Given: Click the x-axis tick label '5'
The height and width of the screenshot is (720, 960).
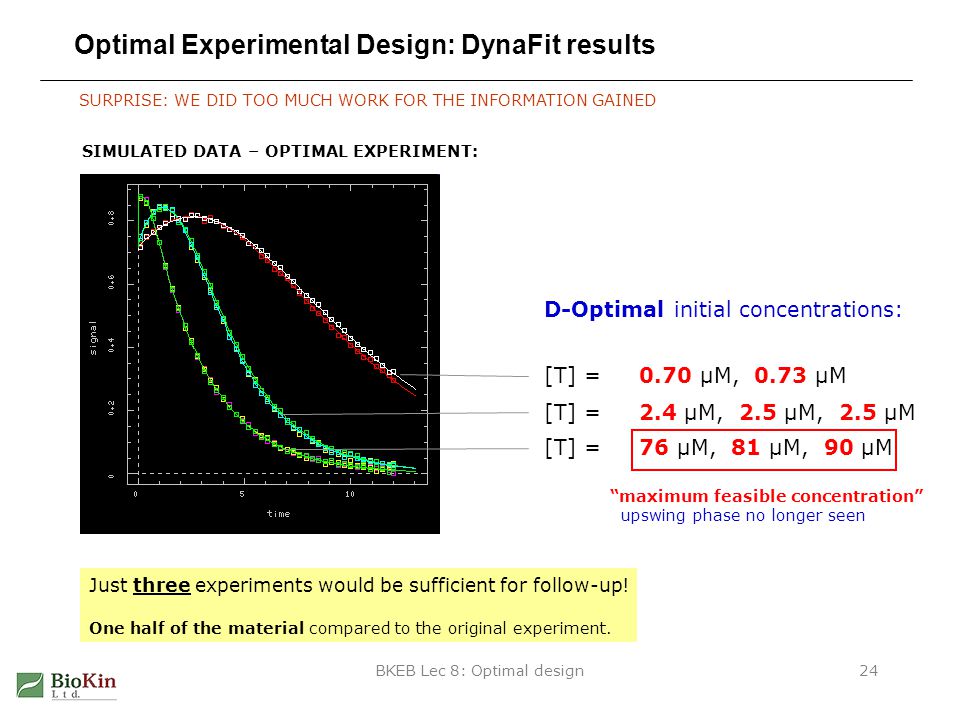Looking at the screenshot, I should 242,494.
